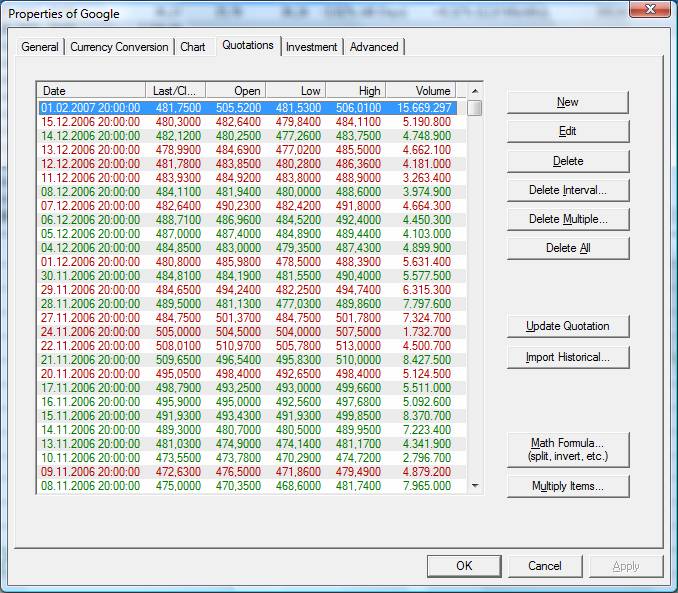Screen dimensions: 678x593
Task: Select the 22.11.2006 20:00:00 row
Action: (x=252, y=346)
